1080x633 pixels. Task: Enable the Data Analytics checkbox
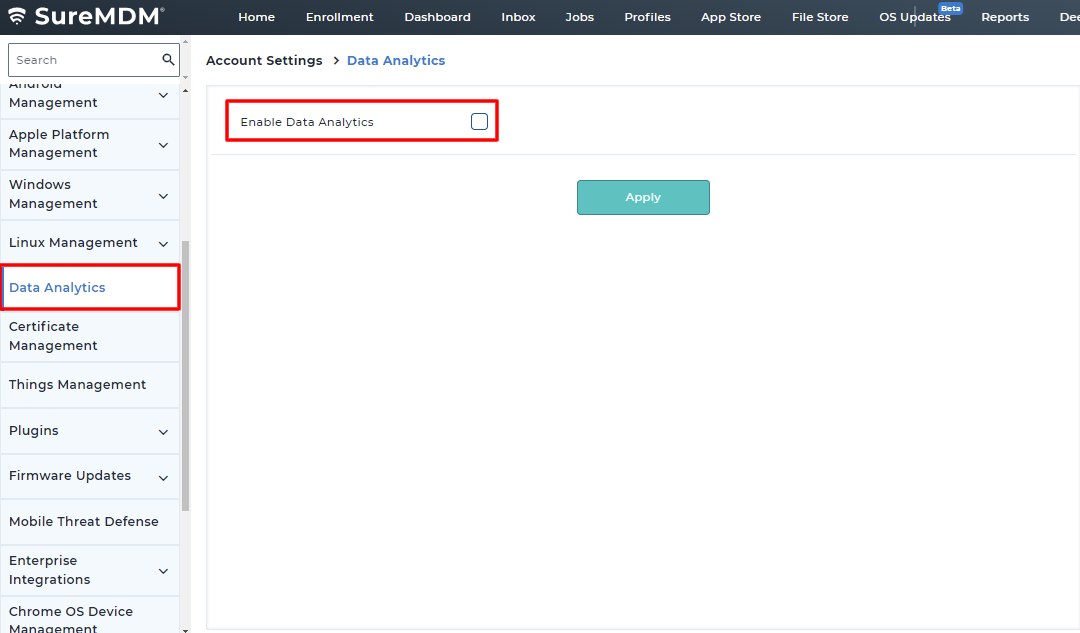(x=479, y=122)
